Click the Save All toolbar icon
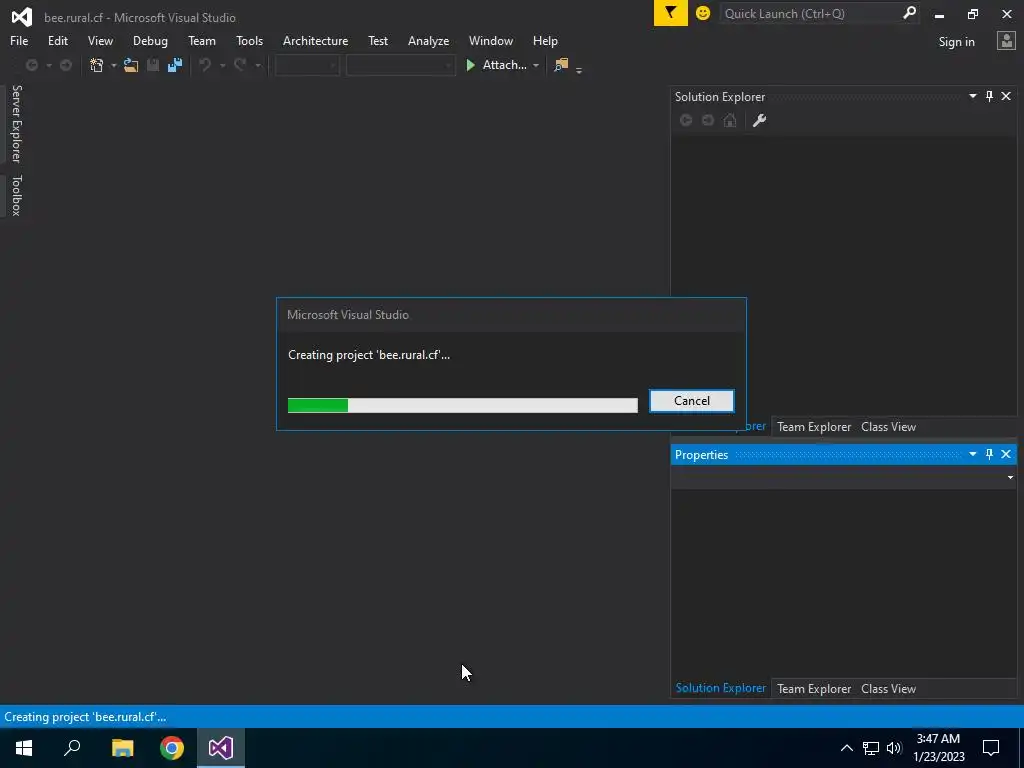The width and height of the screenshot is (1024, 768). pyautogui.click(x=175, y=65)
